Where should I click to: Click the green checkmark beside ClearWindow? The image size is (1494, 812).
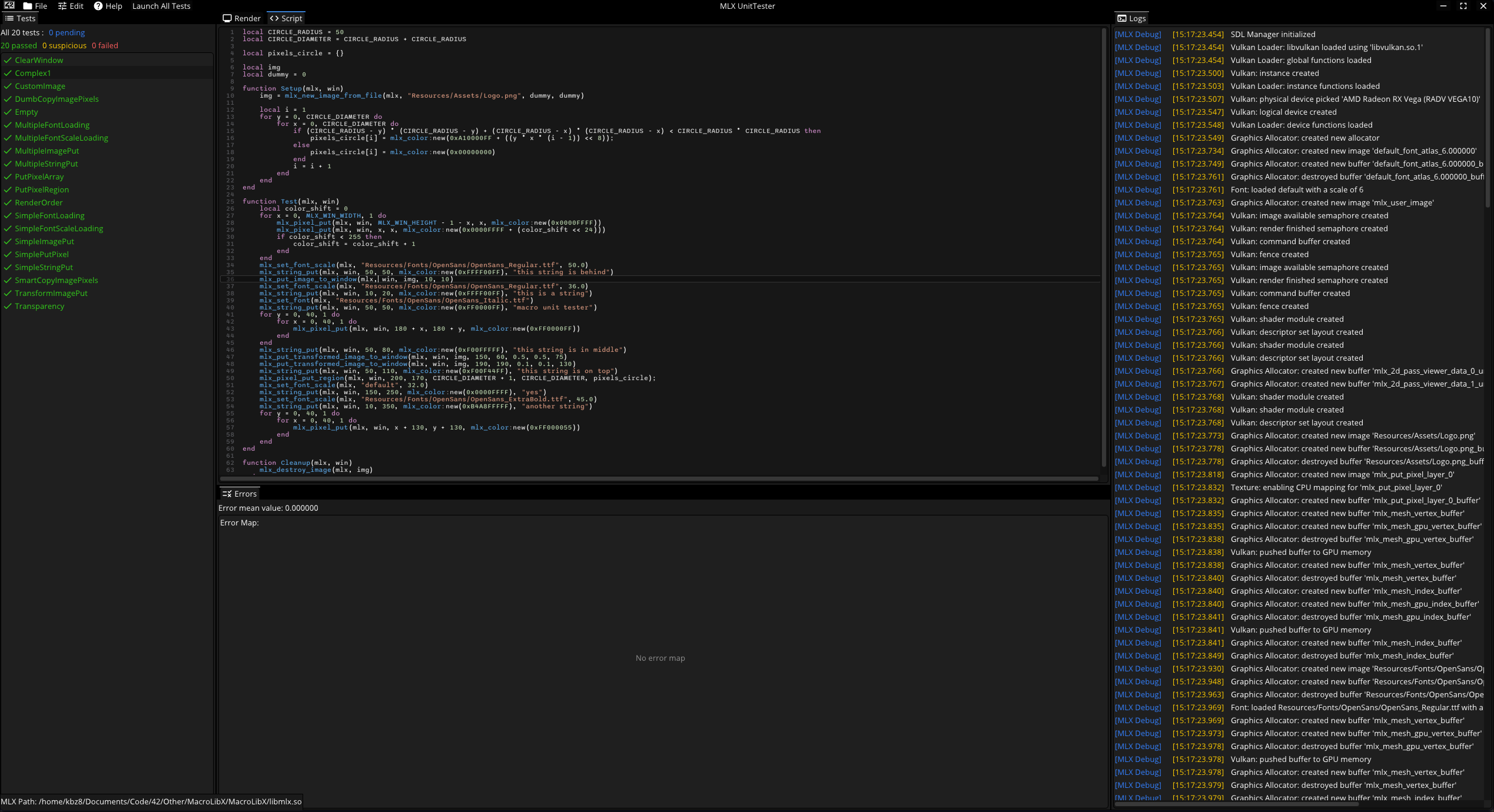(x=8, y=60)
